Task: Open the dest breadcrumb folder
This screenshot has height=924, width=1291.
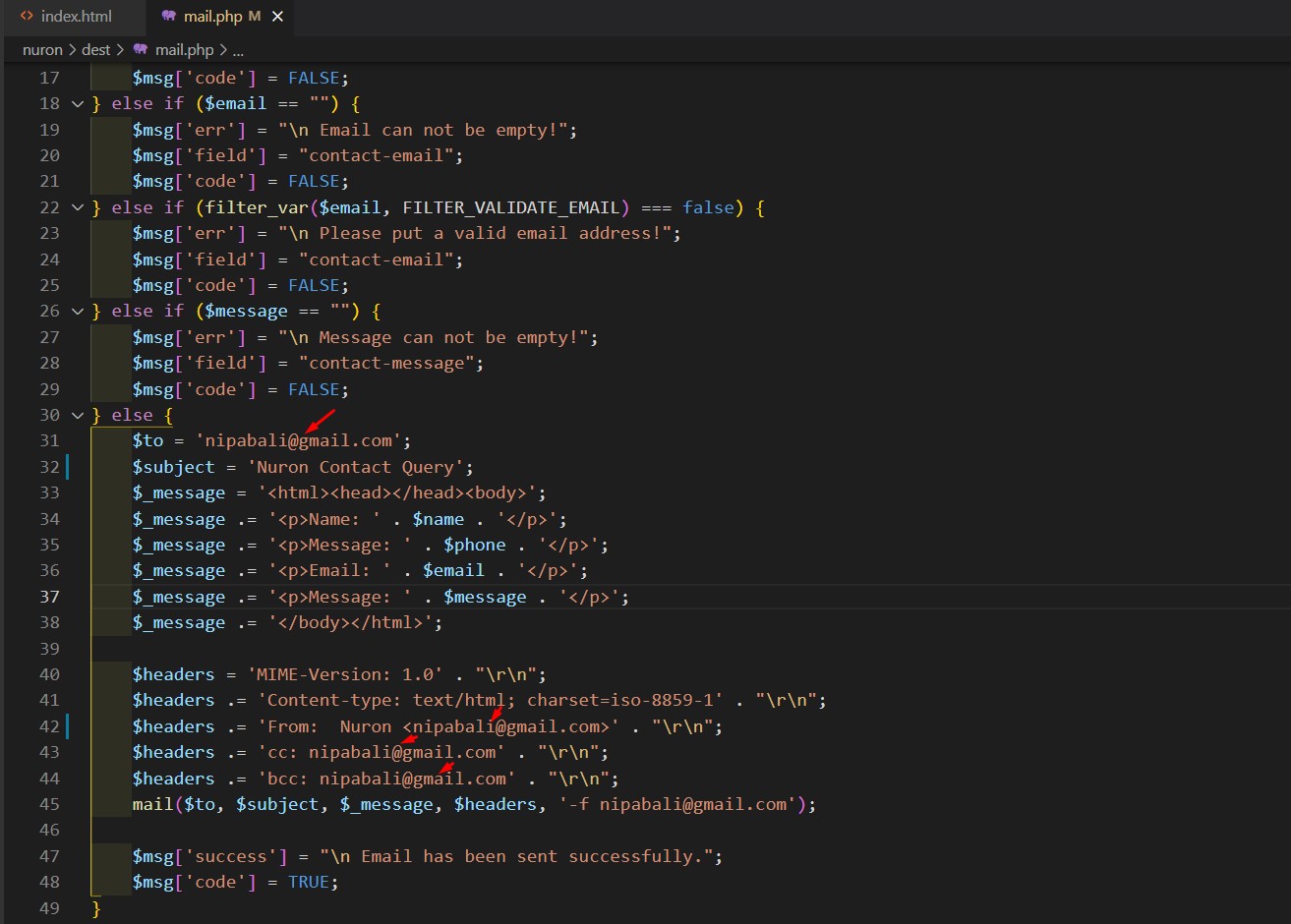Action: pyautogui.click(x=96, y=49)
